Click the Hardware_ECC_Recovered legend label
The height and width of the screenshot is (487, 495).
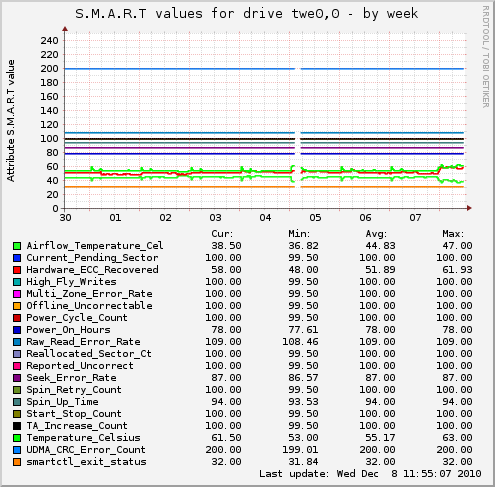92,270
